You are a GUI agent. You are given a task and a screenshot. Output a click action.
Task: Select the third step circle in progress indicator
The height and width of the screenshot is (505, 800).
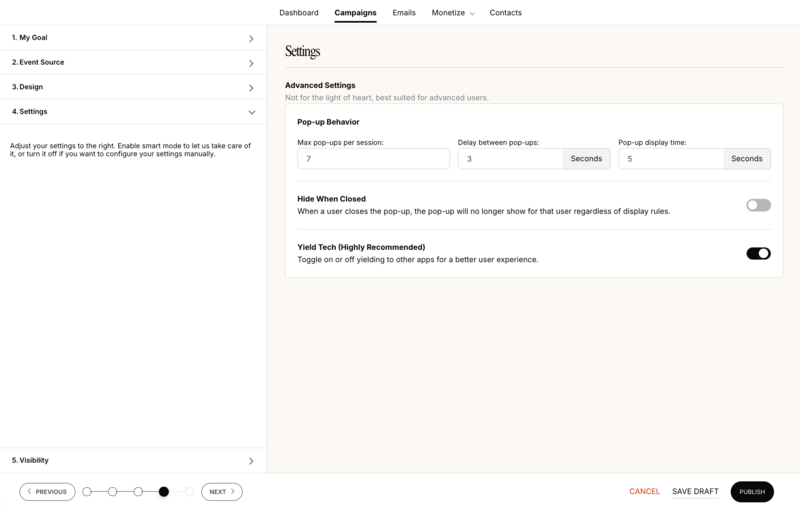tap(138, 492)
